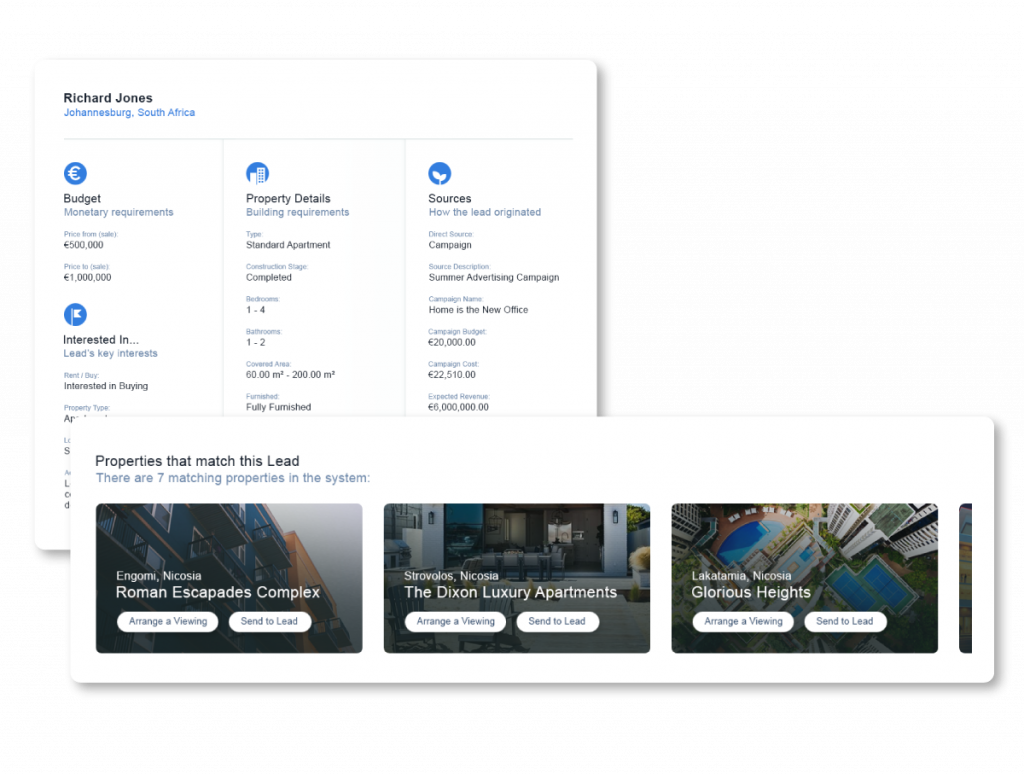Viewport: 1024px width, 774px height.
Task: Select the Monetary requirements subtitle
Action: (x=118, y=212)
